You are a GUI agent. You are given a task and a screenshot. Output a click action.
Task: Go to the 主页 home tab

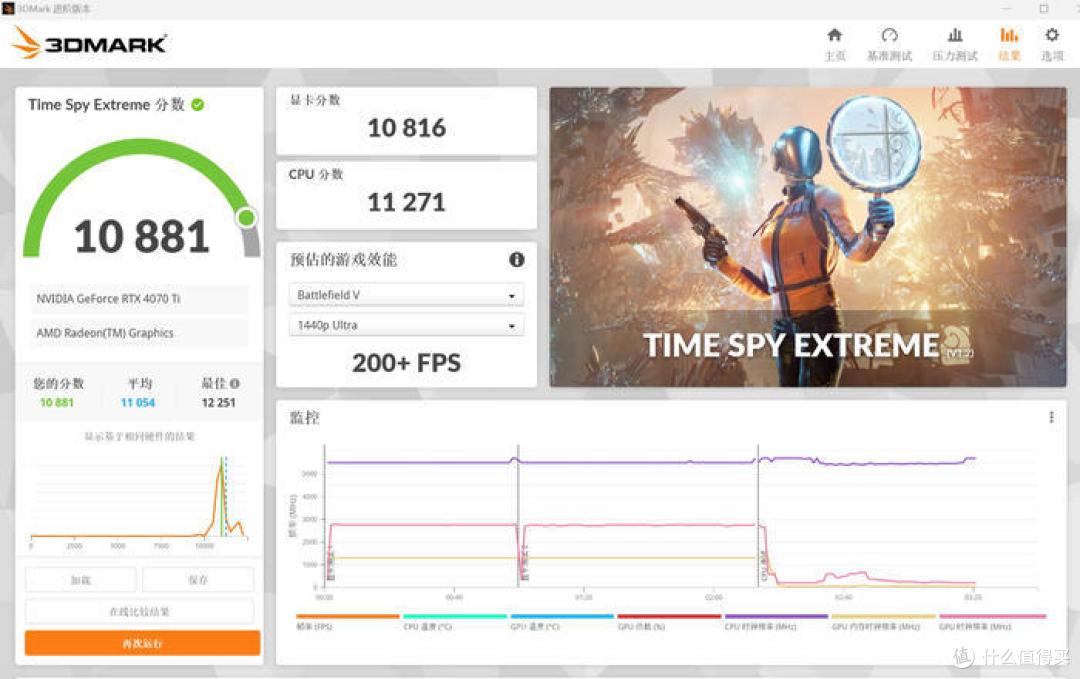click(x=834, y=44)
